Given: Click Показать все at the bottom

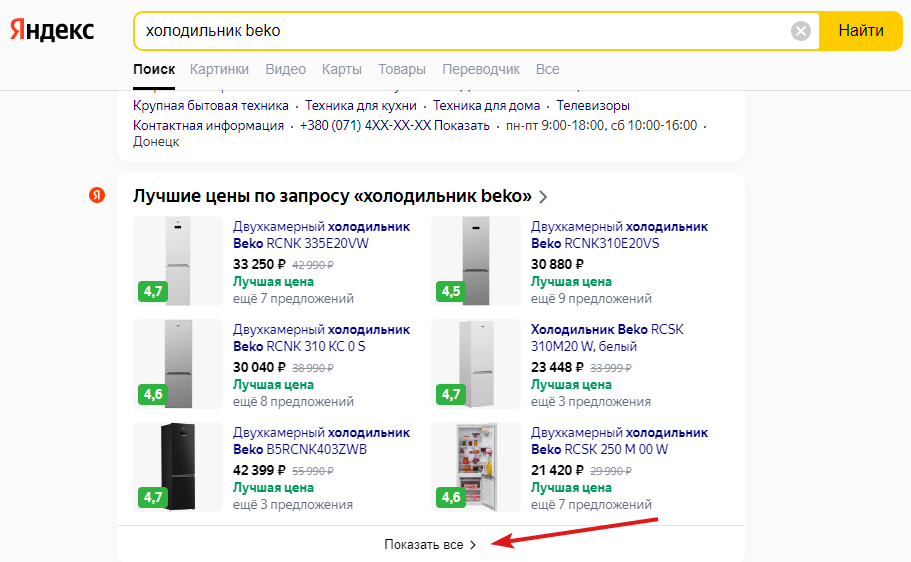Looking at the screenshot, I should pos(429,545).
